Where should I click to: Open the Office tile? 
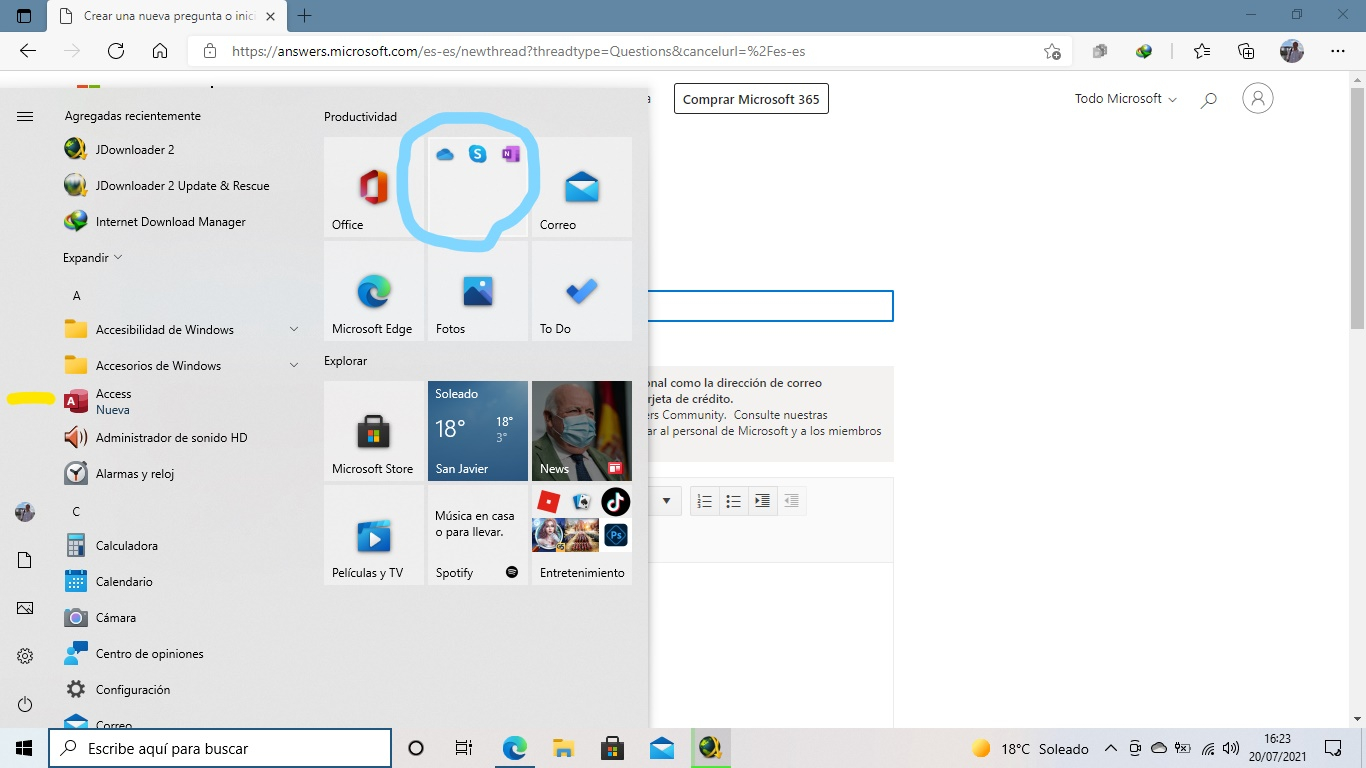click(x=374, y=187)
